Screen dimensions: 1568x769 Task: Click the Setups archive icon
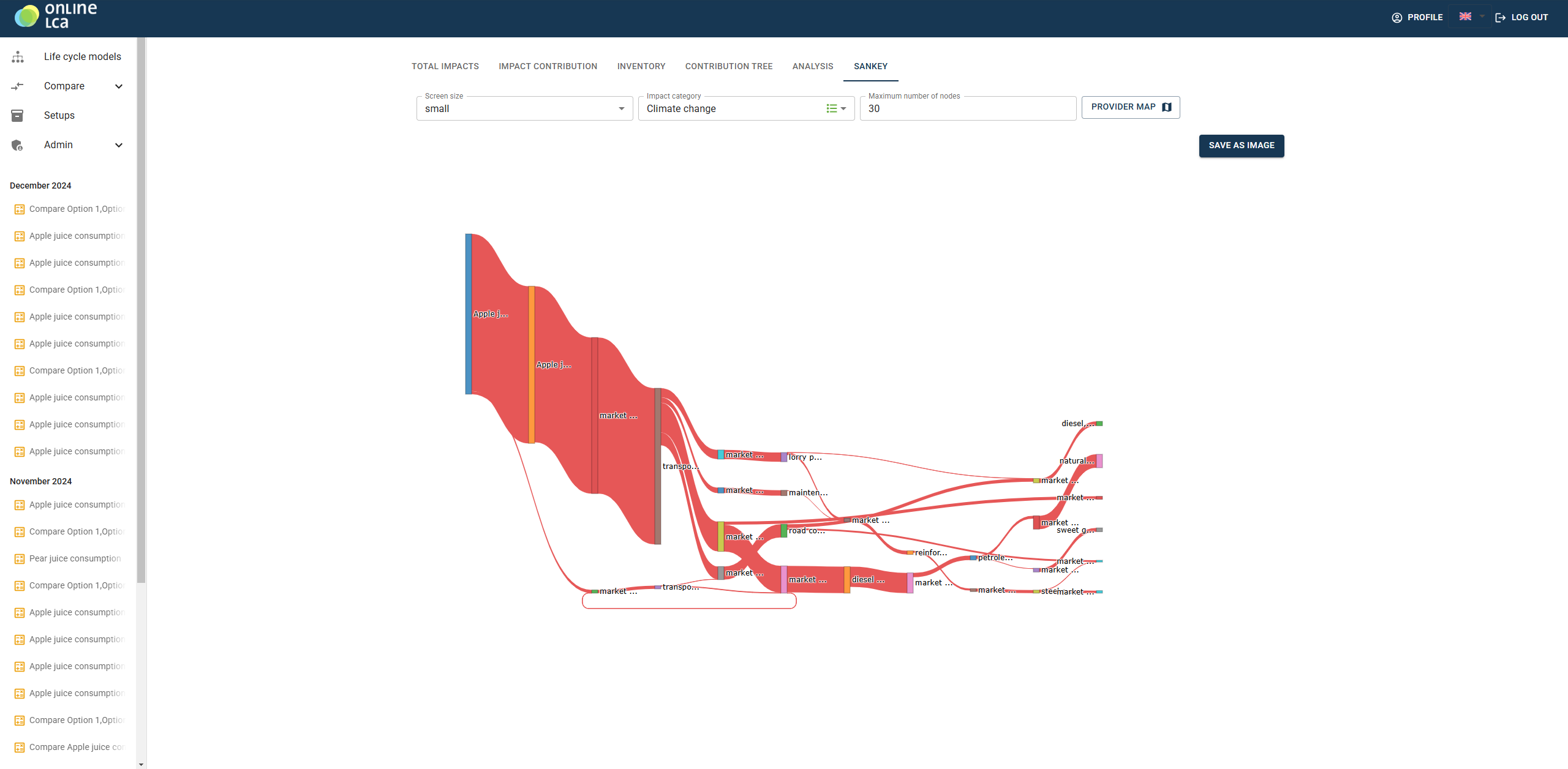coord(18,116)
